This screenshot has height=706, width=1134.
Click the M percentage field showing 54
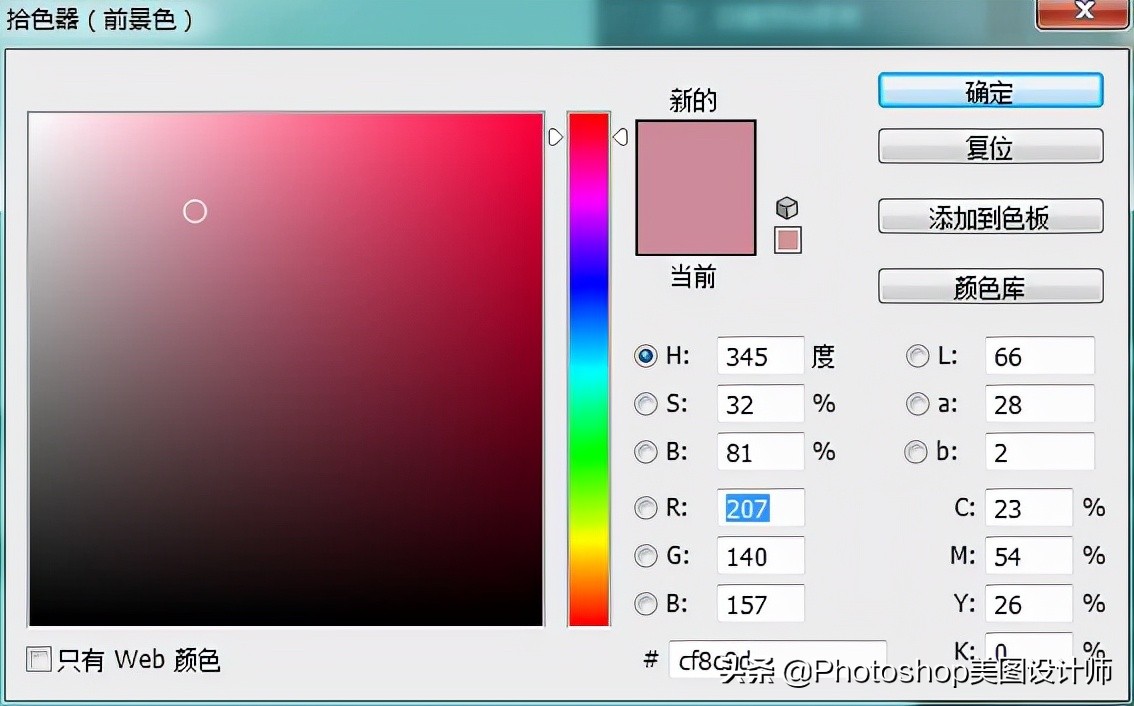[1028, 555]
